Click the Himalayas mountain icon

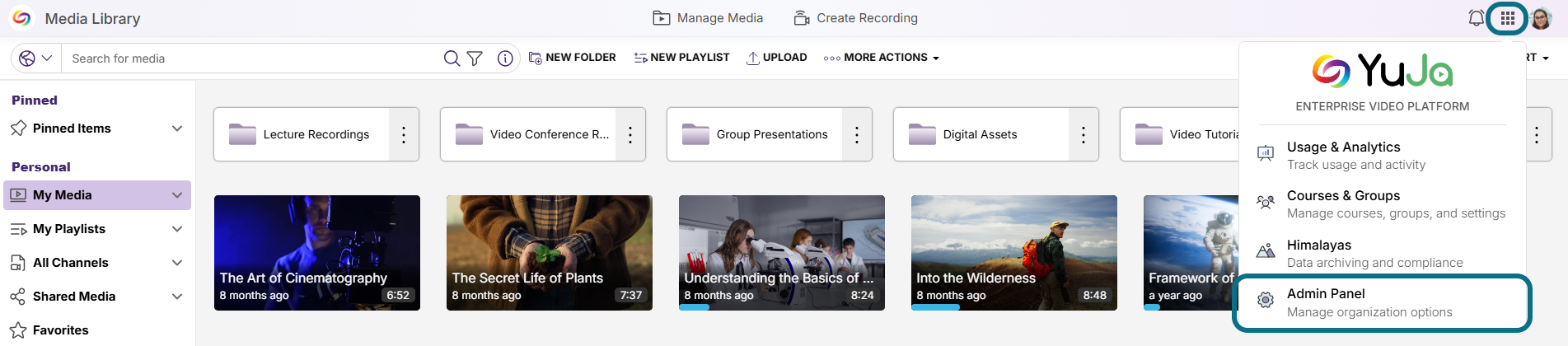point(1266,251)
